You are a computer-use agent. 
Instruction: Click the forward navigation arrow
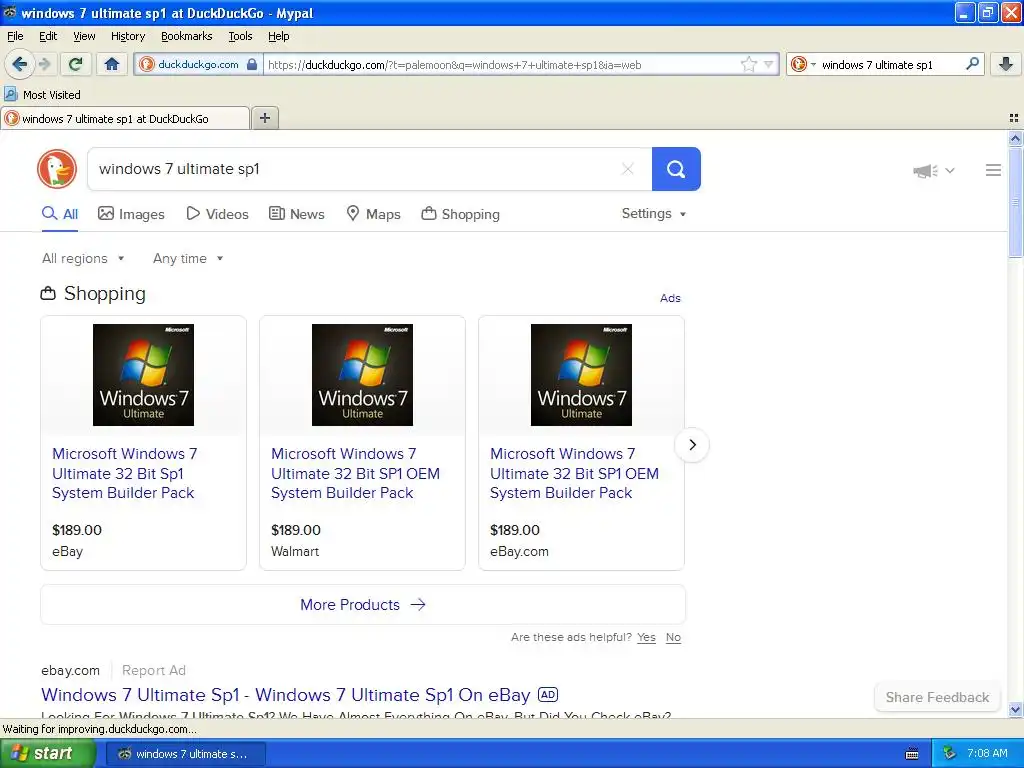pyautogui.click(x=44, y=64)
